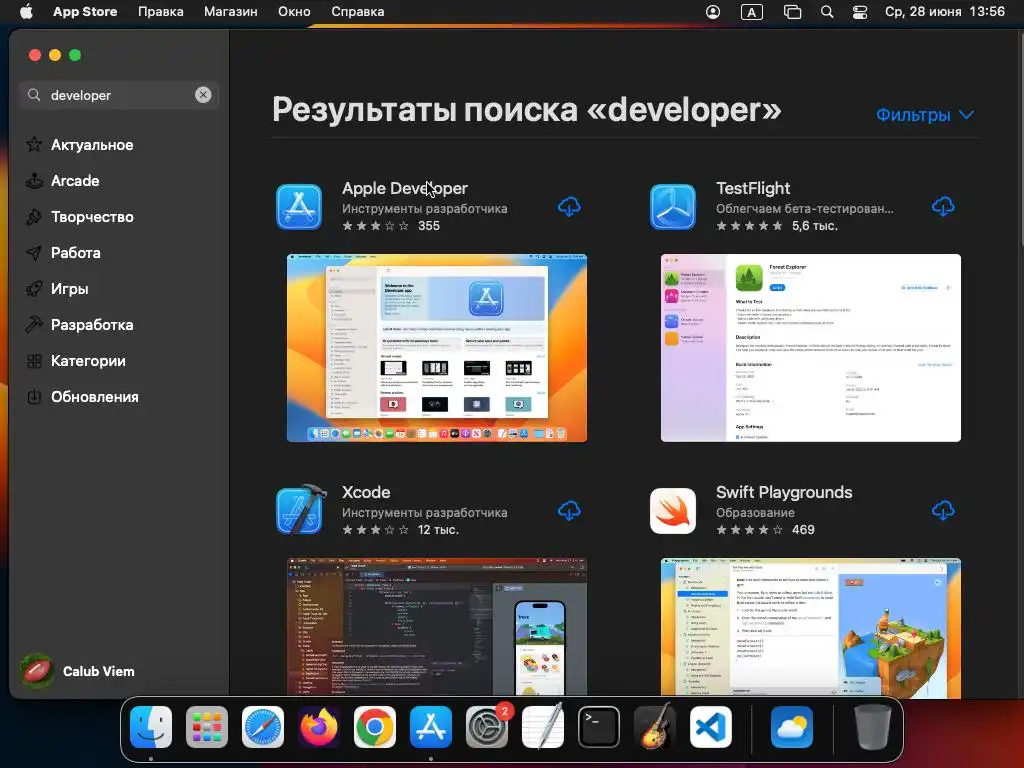The width and height of the screenshot is (1024, 768).
Task: Launch Terminal from the Dock
Action: [599, 727]
